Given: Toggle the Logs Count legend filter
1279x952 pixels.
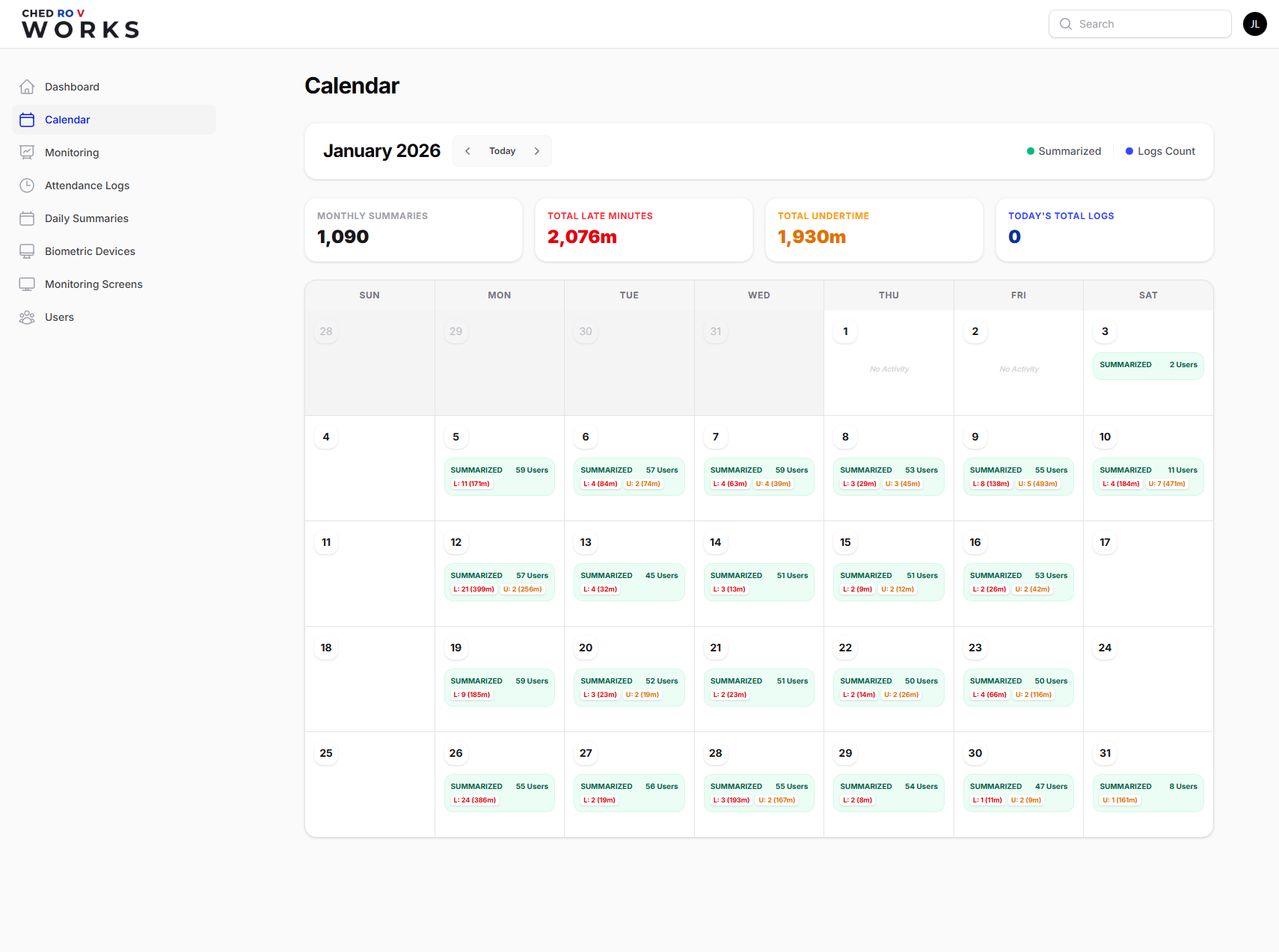Looking at the screenshot, I should coord(1159,150).
